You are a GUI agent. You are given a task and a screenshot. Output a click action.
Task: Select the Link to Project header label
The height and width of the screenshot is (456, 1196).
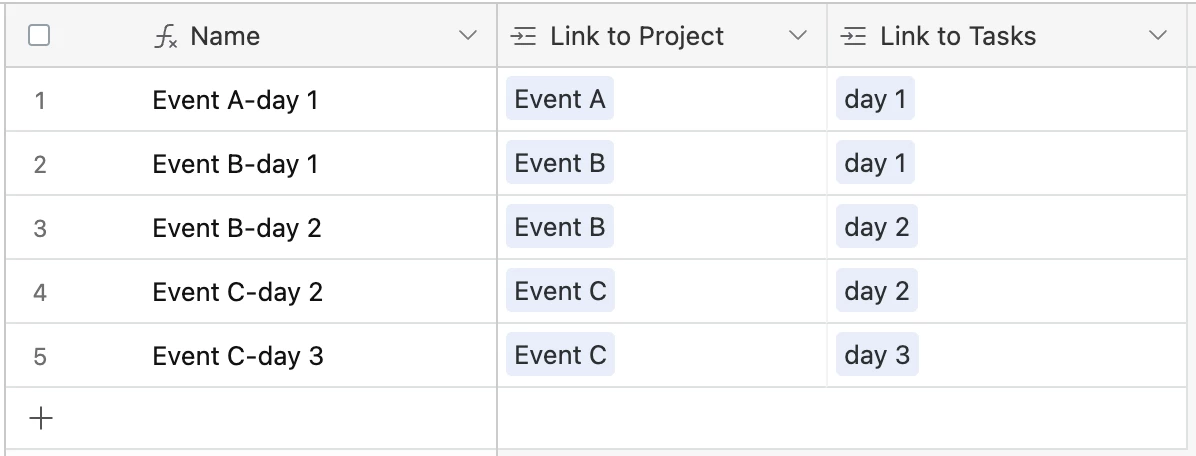tap(637, 36)
